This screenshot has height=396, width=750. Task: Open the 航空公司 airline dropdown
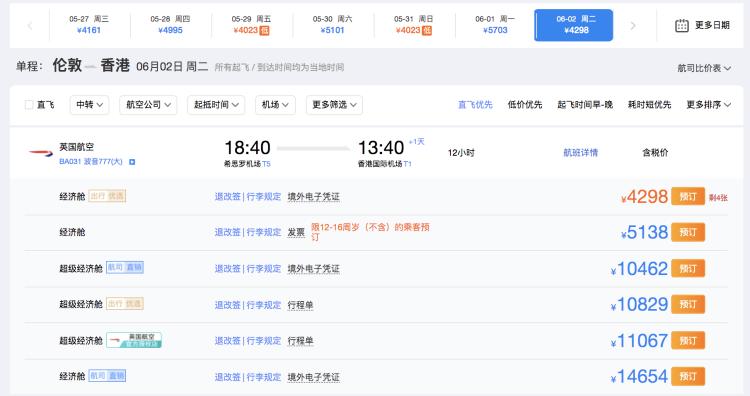[148, 105]
